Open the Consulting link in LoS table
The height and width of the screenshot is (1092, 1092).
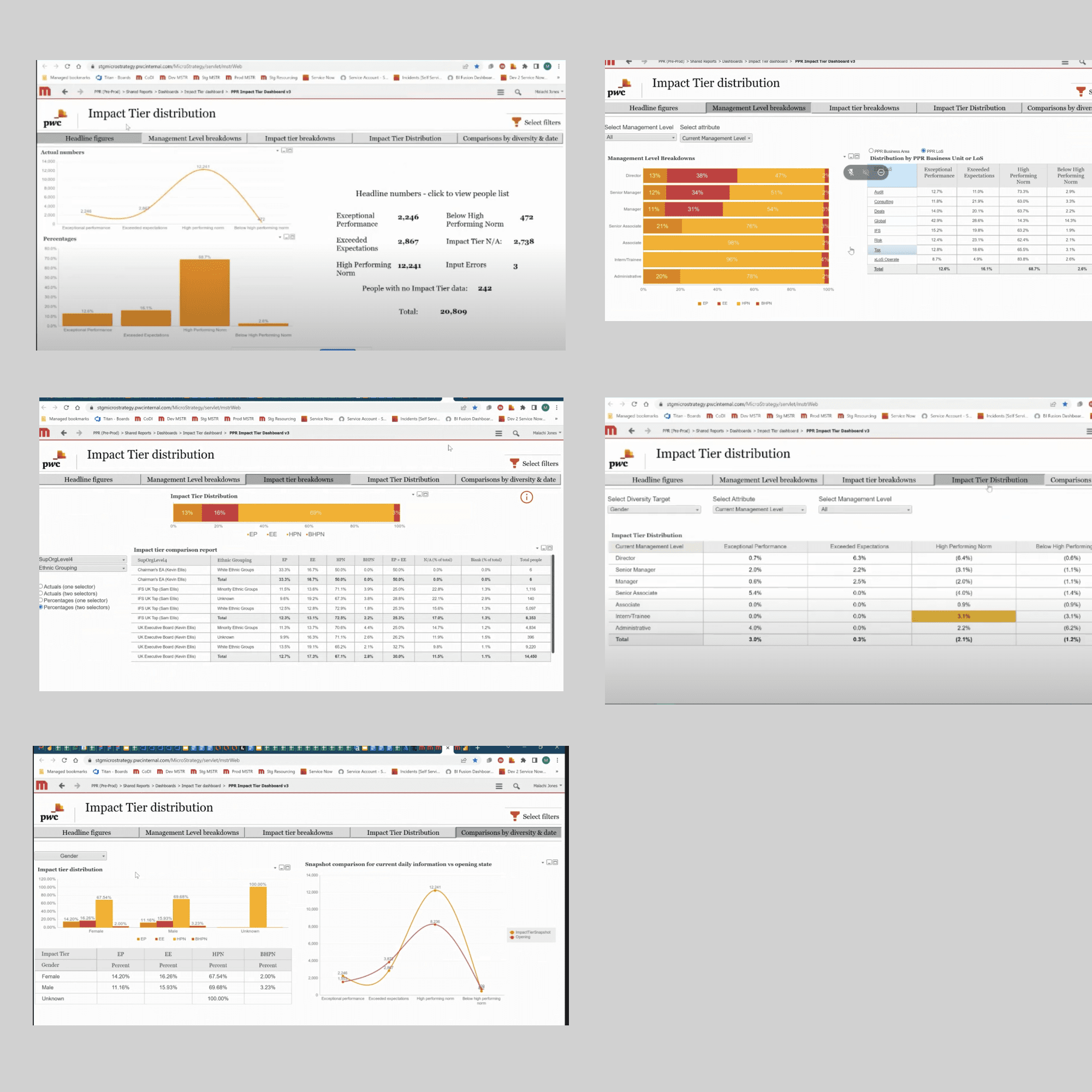[x=883, y=202]
